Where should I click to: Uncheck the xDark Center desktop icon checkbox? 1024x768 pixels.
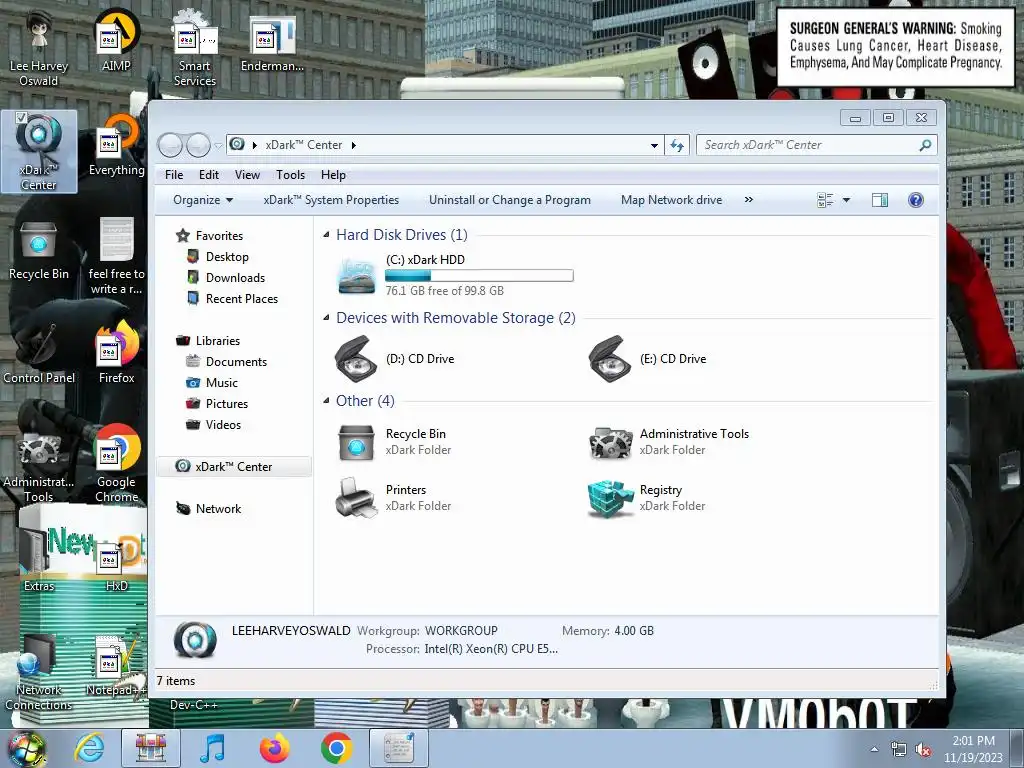(21, 118)
